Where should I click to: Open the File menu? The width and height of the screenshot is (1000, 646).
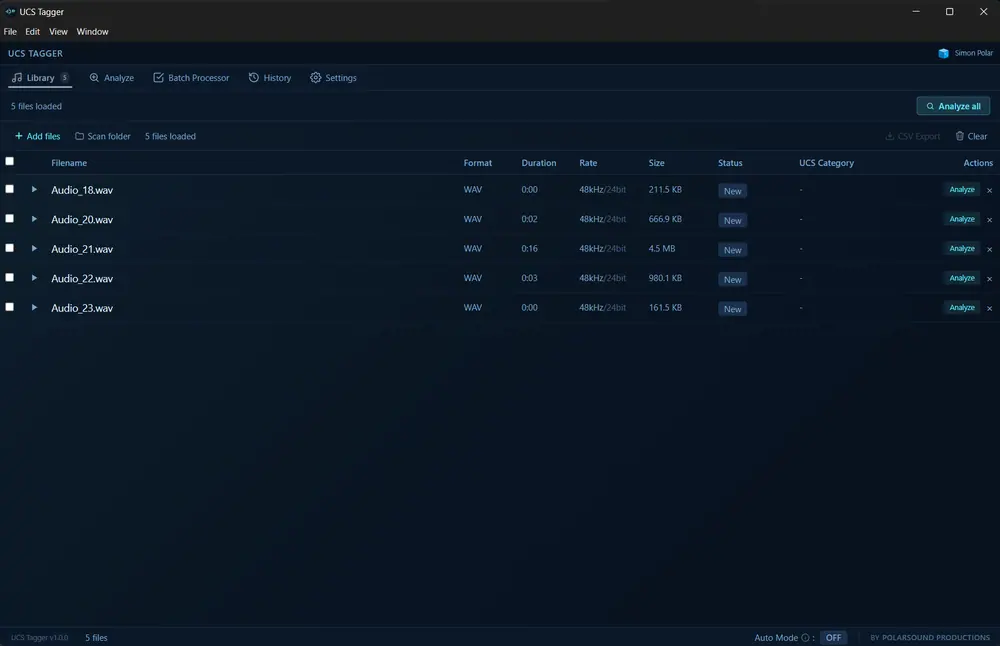pyautogui.click(x=10, y=31)
